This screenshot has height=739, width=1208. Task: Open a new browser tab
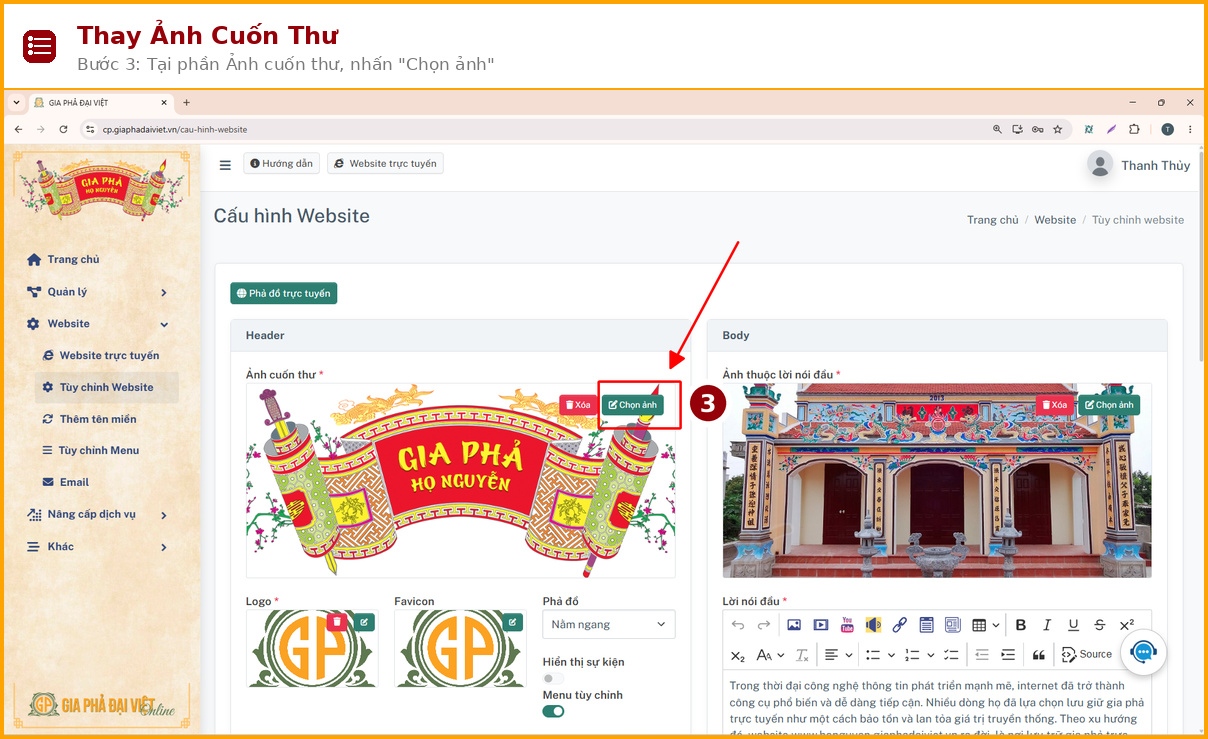(186, 102)
